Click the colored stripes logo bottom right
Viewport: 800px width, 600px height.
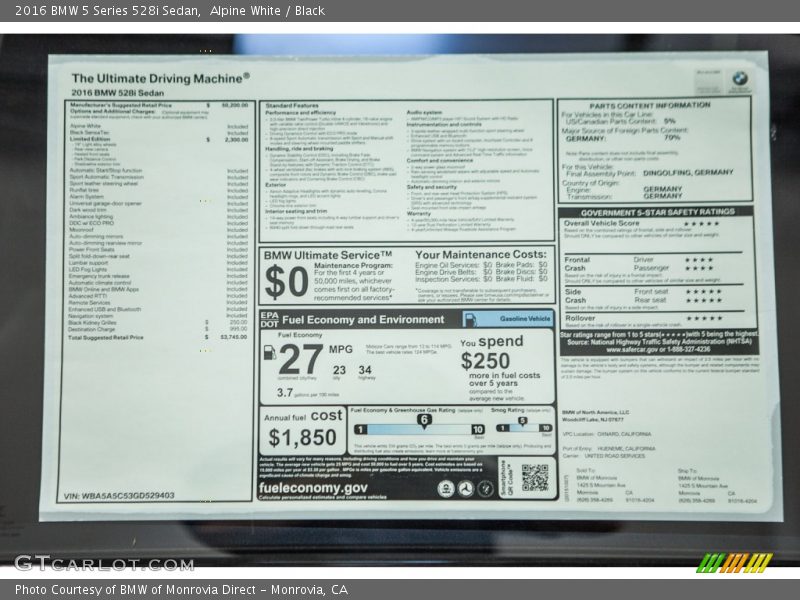[735, 563]
